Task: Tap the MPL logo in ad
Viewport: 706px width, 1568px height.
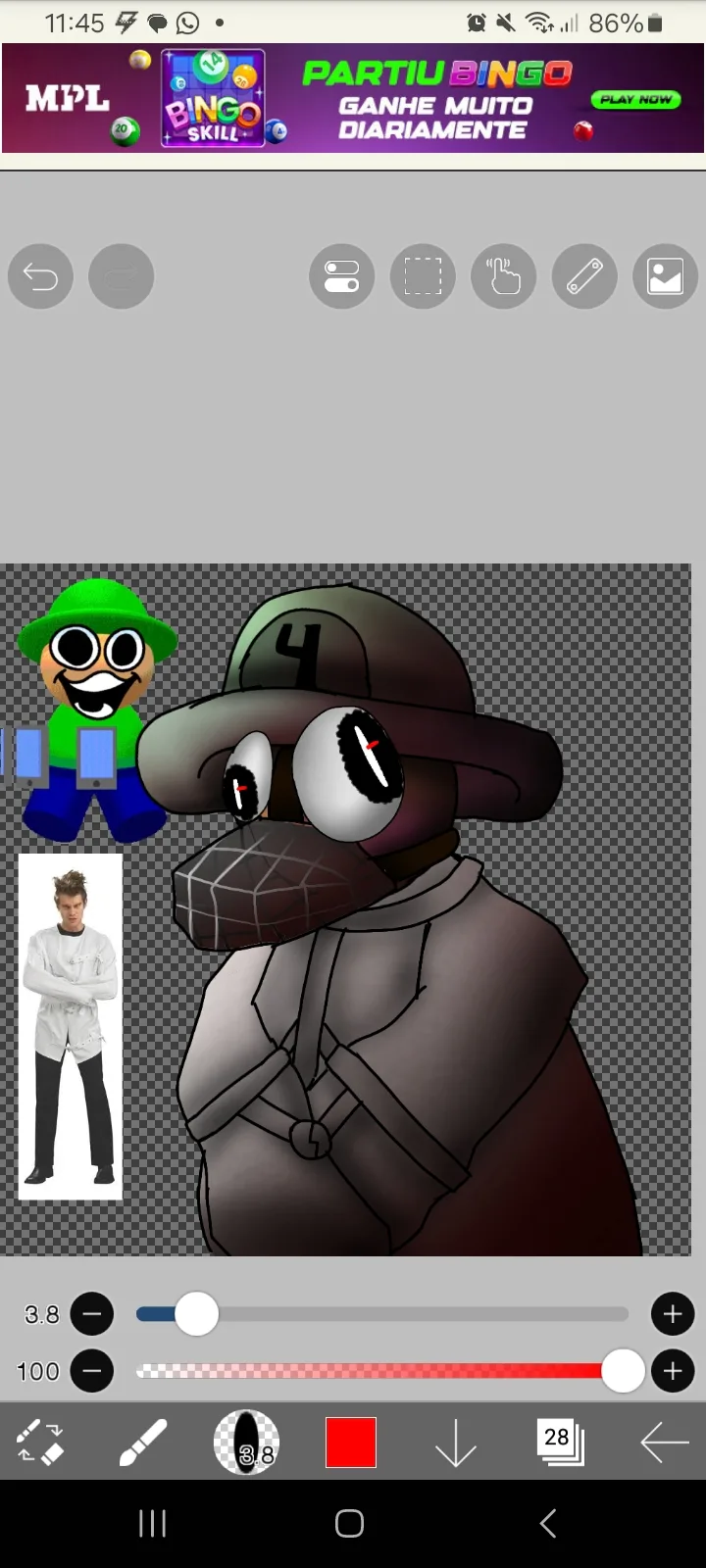Action: coord(68,99)
